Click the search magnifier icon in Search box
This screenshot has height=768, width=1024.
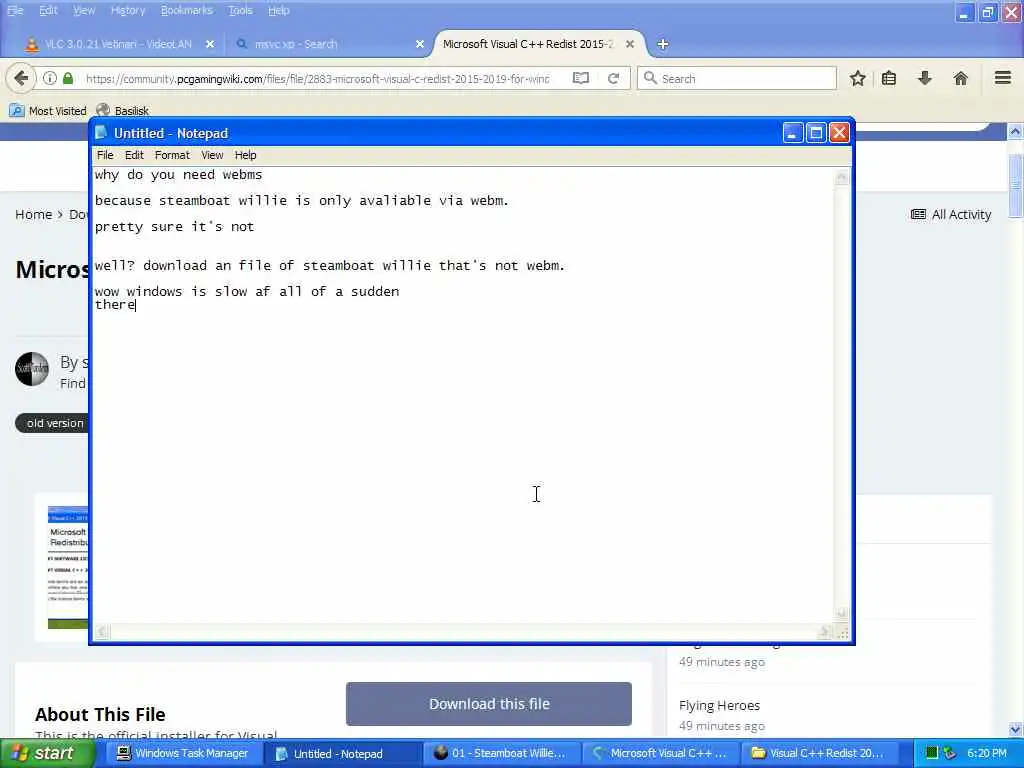[650, 78]
